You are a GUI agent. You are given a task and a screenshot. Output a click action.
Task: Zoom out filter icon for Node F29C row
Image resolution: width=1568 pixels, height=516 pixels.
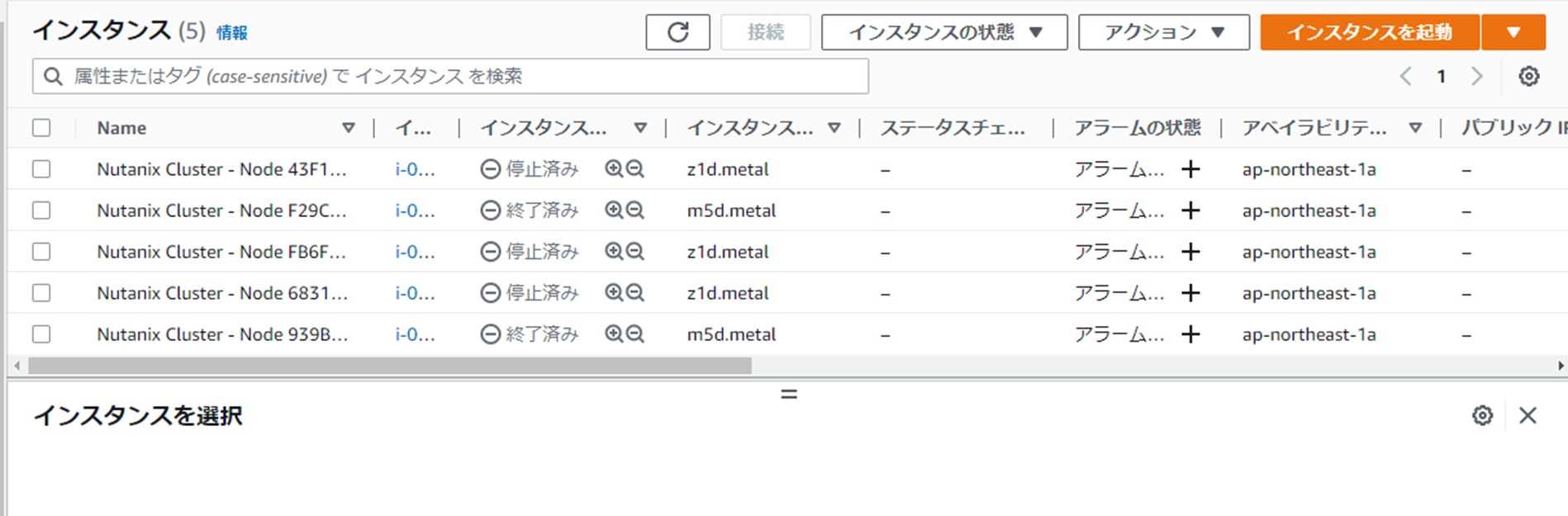[634, 211]
